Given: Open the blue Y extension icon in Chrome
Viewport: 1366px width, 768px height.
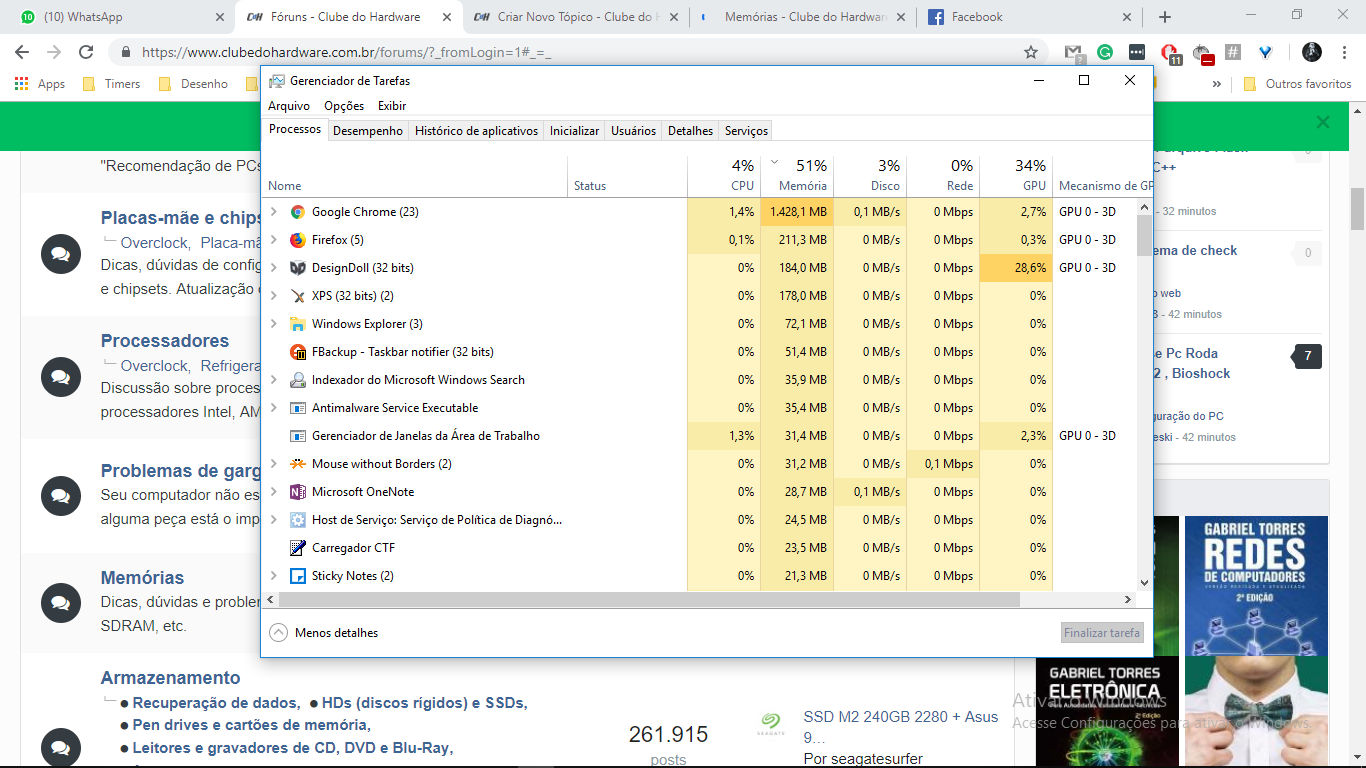Looking at the screenshot, I should [1265, 52].
